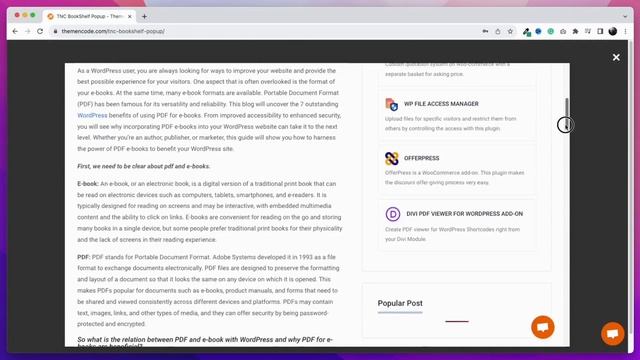Open a new browser tab with plus
The width and height of the screenshot is (640, 360).
[x=144, y=16]
